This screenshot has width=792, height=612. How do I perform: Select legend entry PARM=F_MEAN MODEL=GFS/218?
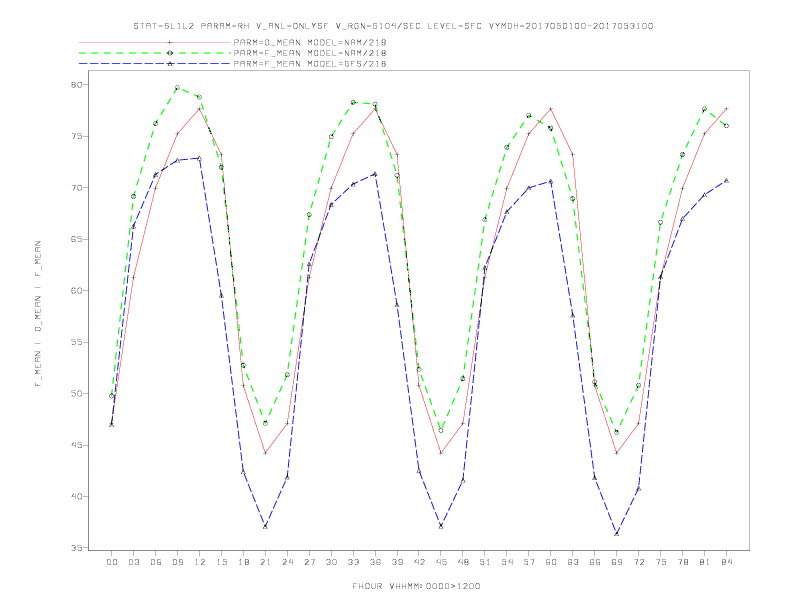[x=310, y=64]
